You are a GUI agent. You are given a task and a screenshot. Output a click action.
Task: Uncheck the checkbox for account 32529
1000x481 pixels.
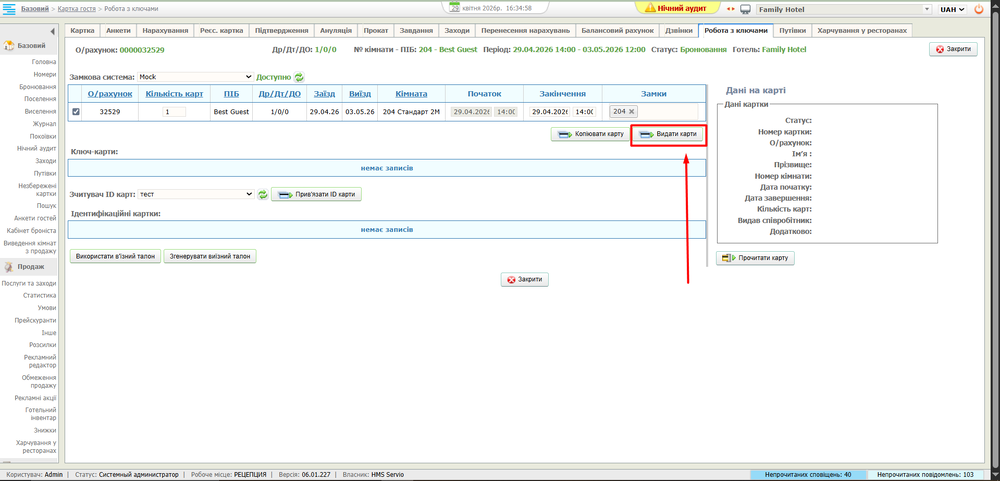pos(76,112)
